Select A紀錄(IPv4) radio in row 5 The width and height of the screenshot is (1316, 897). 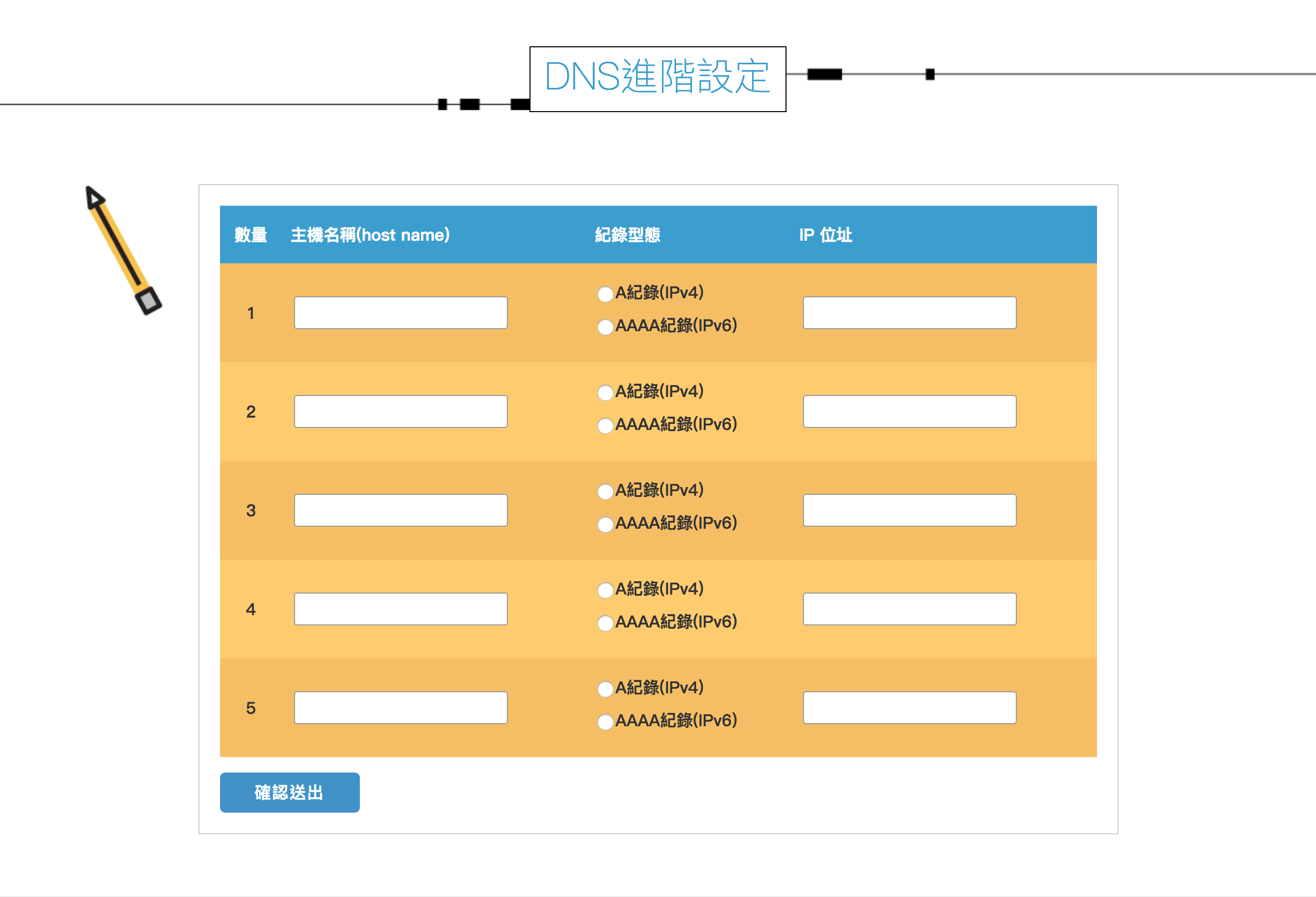coord(605,689)
